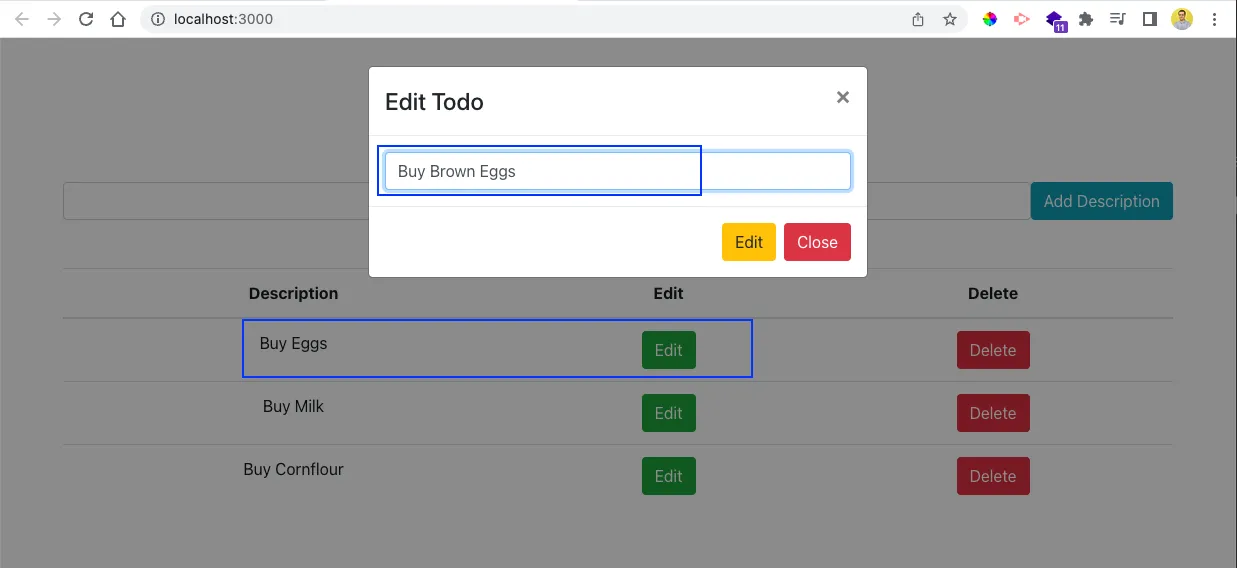View site information icon in address bar
Image resolution: width=1237 pixels, height=568 pixels.
[158, 19]
